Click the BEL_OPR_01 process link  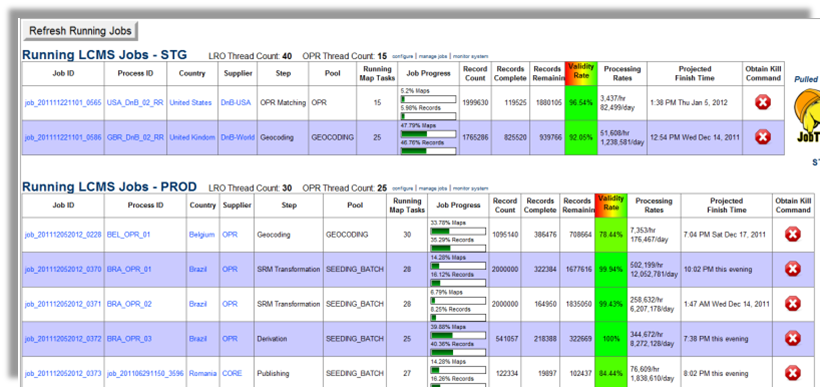[128, 235]
